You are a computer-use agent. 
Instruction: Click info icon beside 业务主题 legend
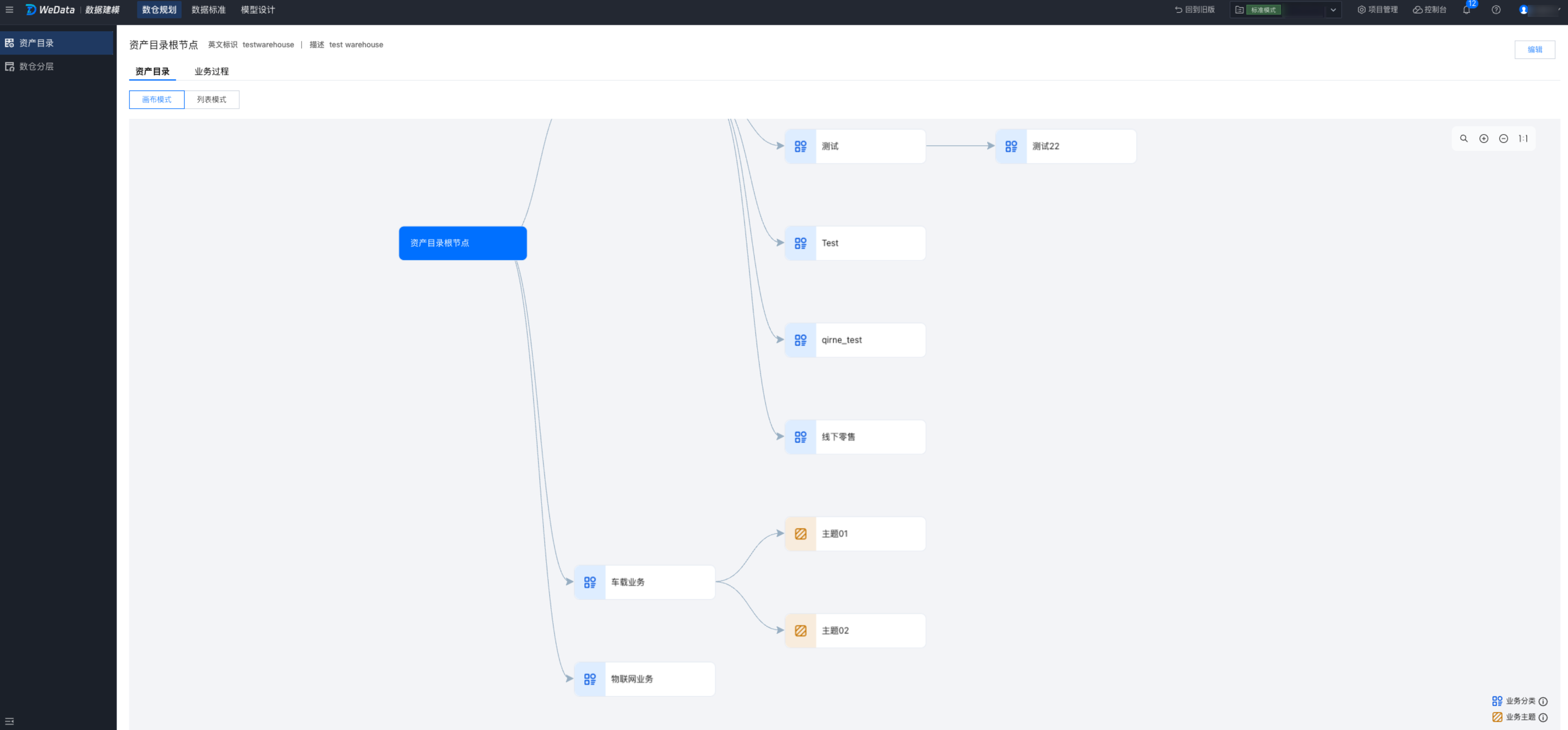tap(1543, 717)
